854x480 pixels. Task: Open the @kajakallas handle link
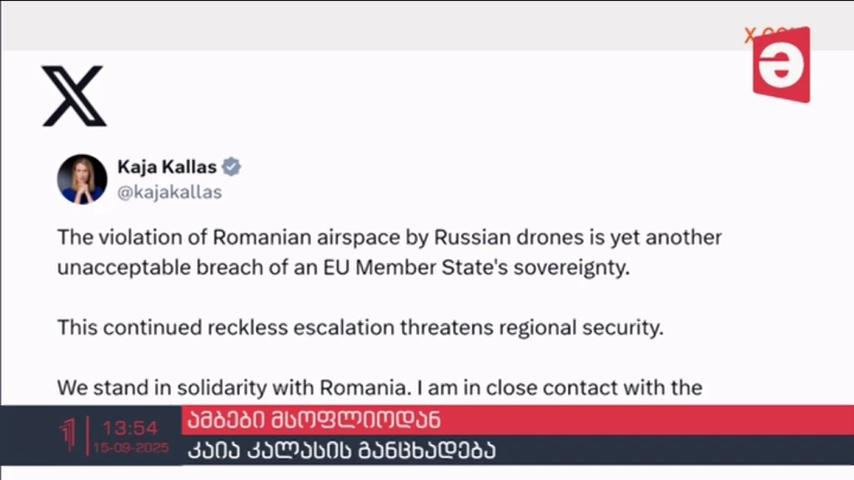(x=169, y=192)
